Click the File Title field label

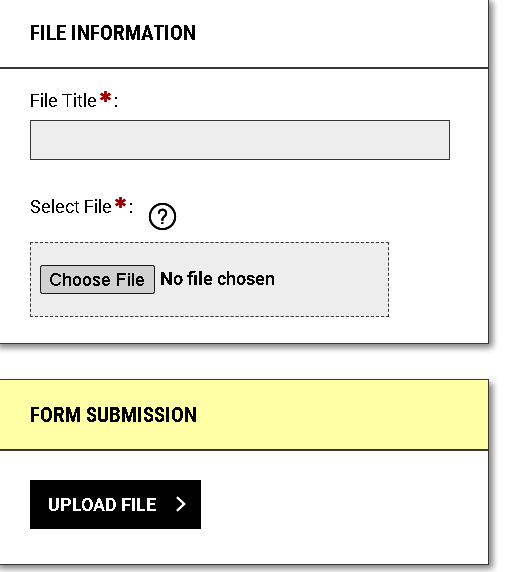coord(63,101)
